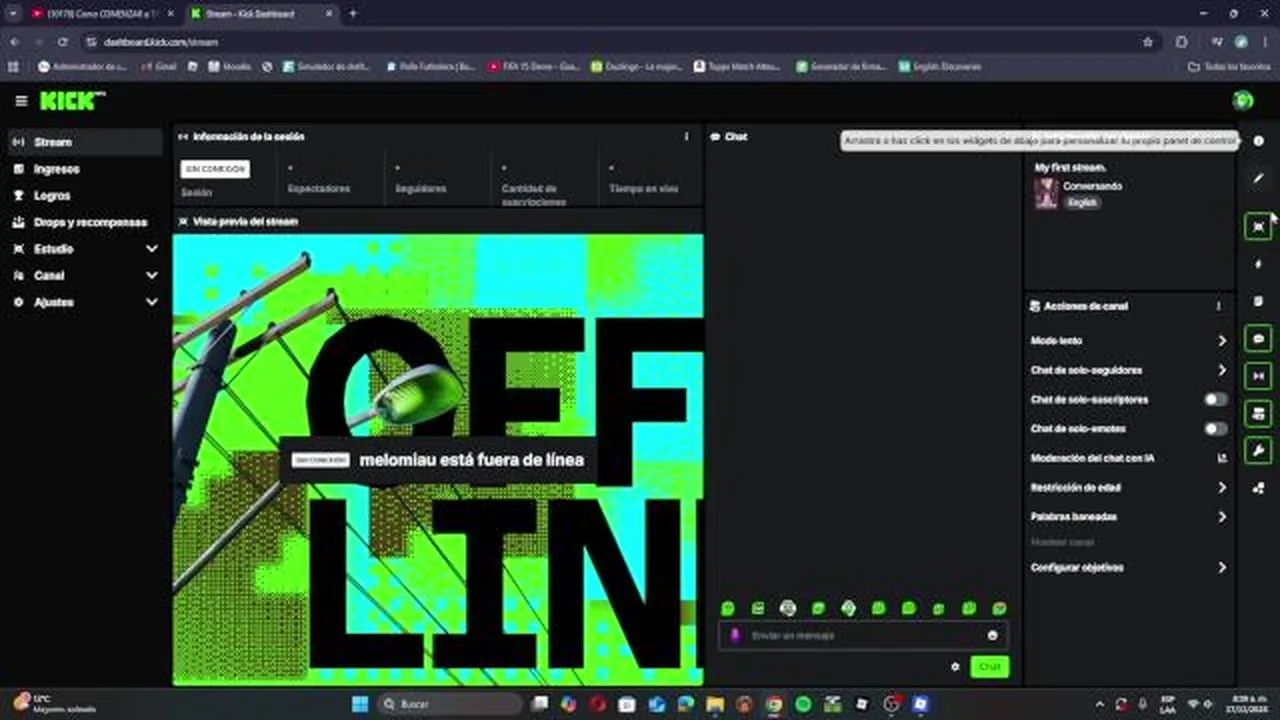The image size is (1280, 720).
Task: Open Modo lento options
Action: [x=1129, y=340]
